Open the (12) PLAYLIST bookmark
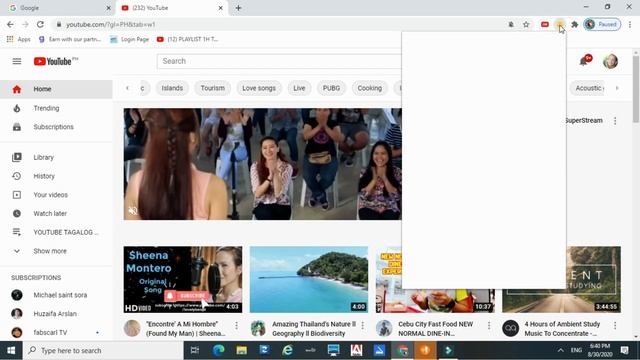640x360 pixels. 187,39
